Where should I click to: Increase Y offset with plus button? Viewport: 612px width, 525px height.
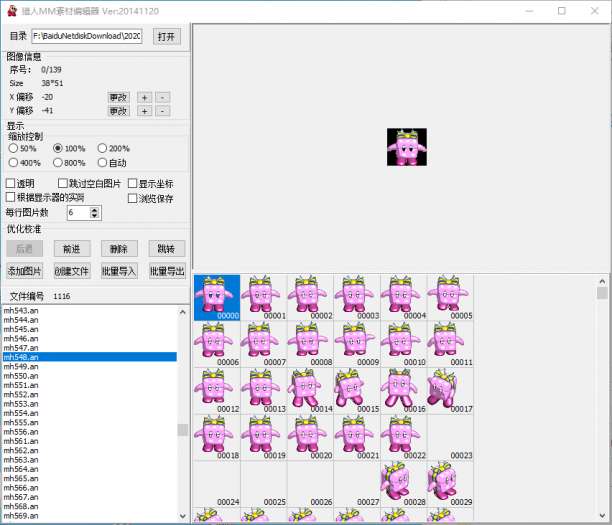click(x=144, y=111)
